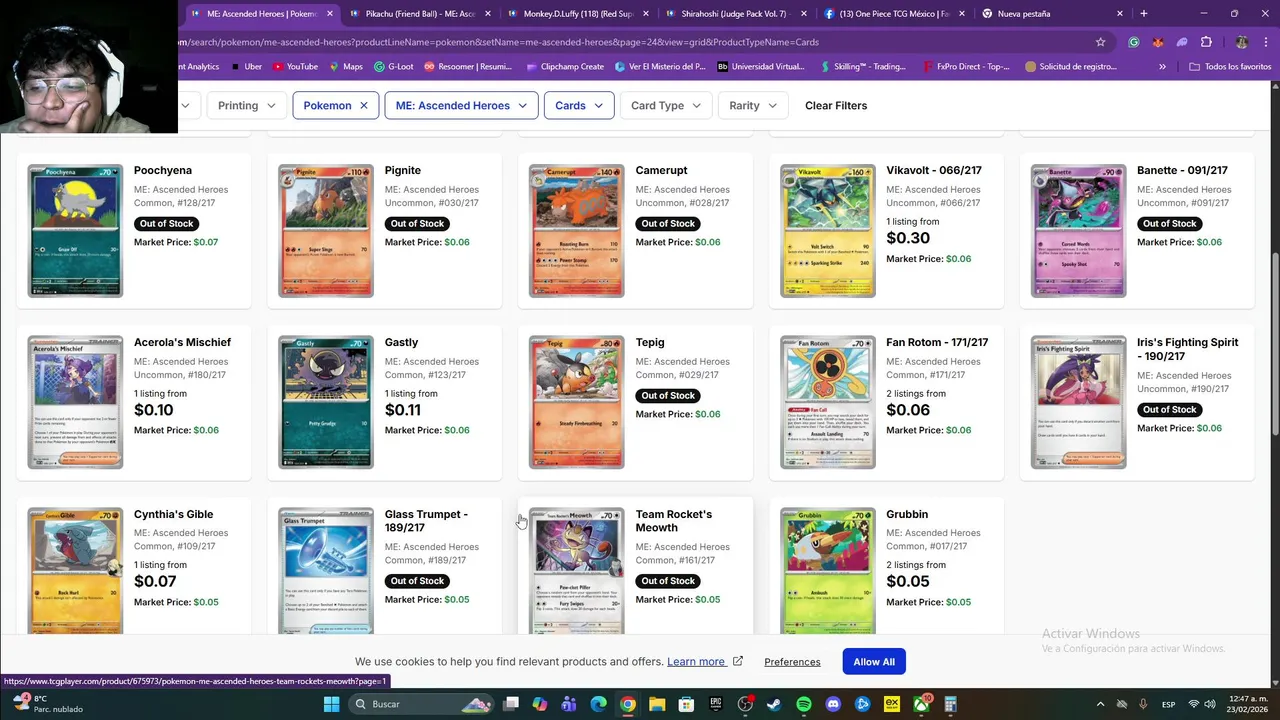Screen dimensions: 1280x720
Task: Expand the Card Type filter dropdown
Action: pyautogui.click(x=665, y=105)
